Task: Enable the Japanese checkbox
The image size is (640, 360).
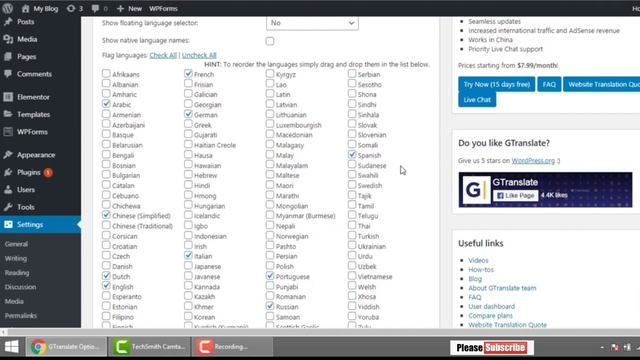Action: [x=188, y=265]
